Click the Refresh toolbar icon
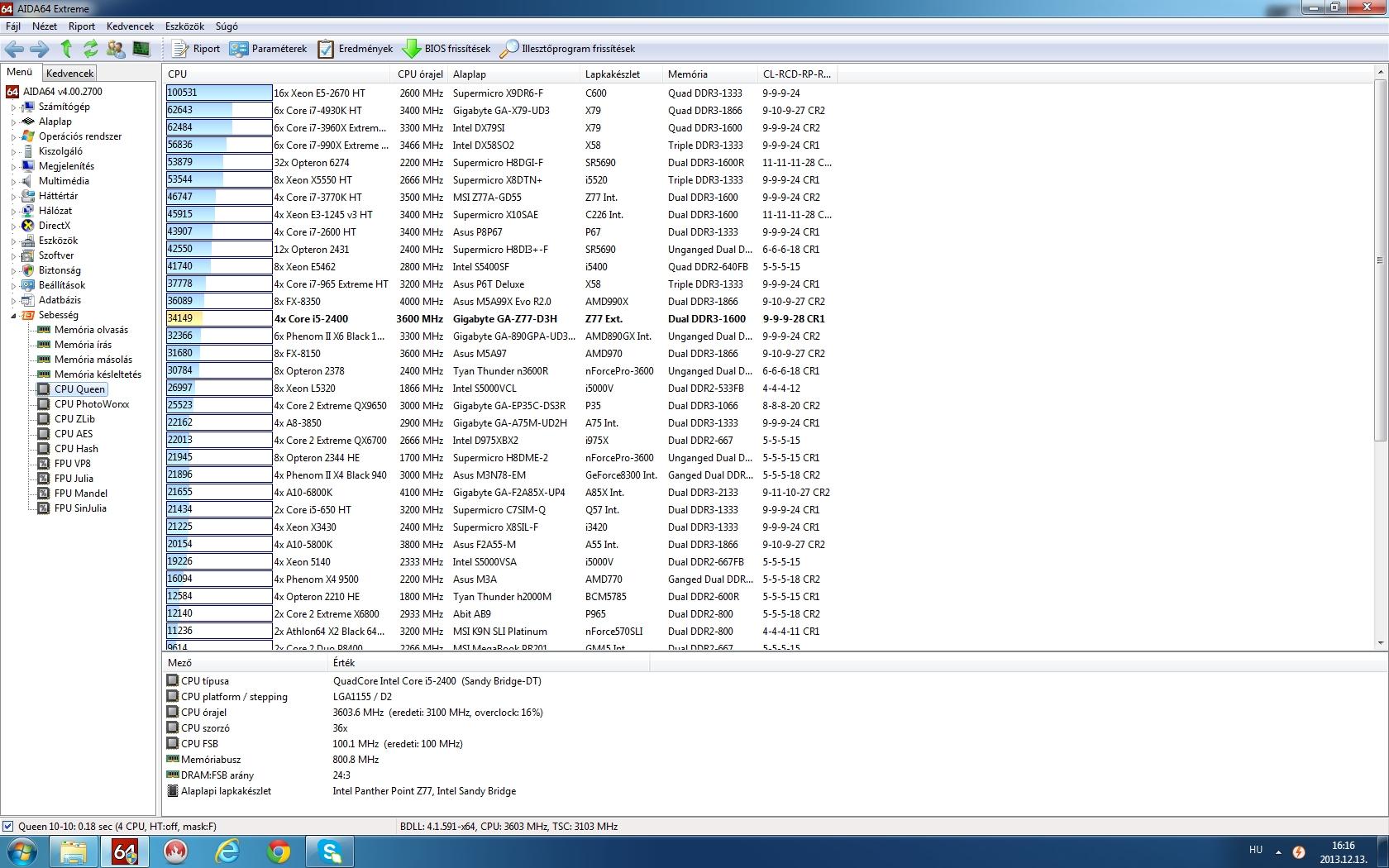The image size is (1389, 868). pos(90,49)
